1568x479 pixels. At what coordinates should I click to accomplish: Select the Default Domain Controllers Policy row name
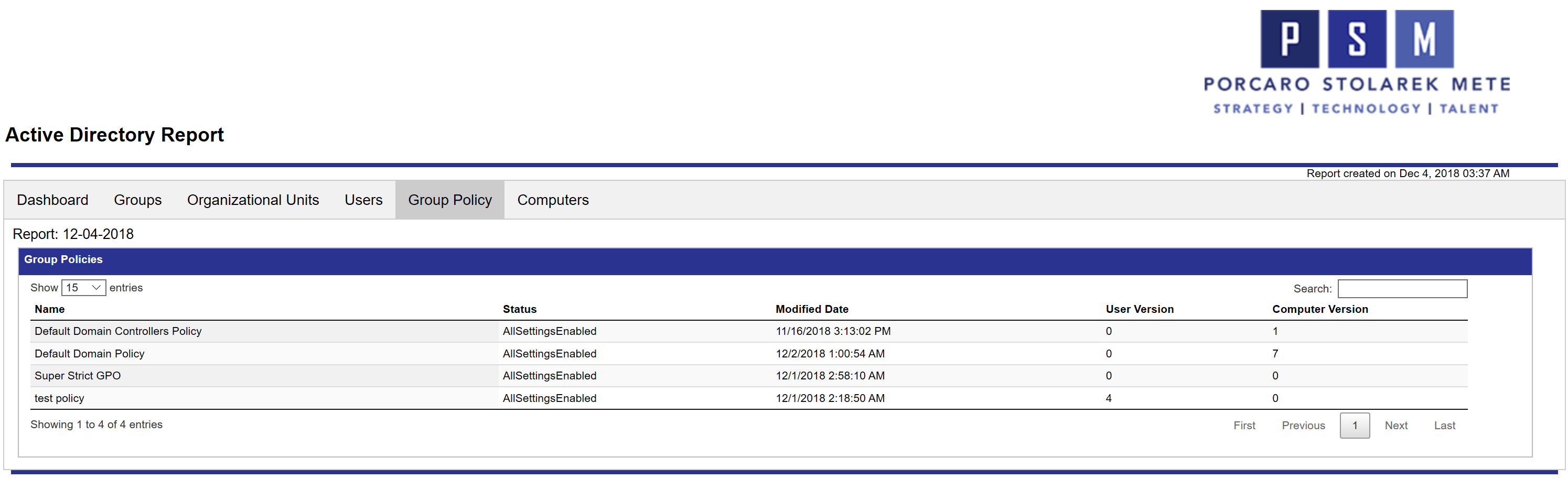(x=118, y=331)
